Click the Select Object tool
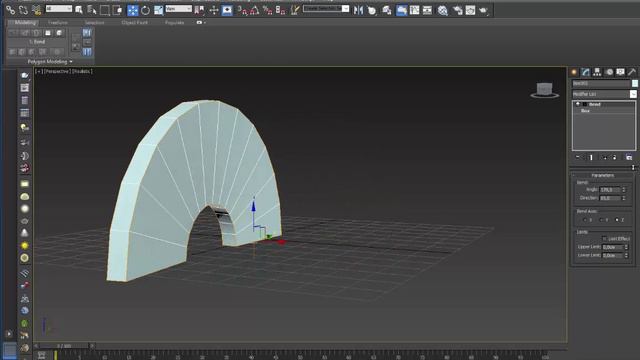640x360 pixels. tap(79, 10)
